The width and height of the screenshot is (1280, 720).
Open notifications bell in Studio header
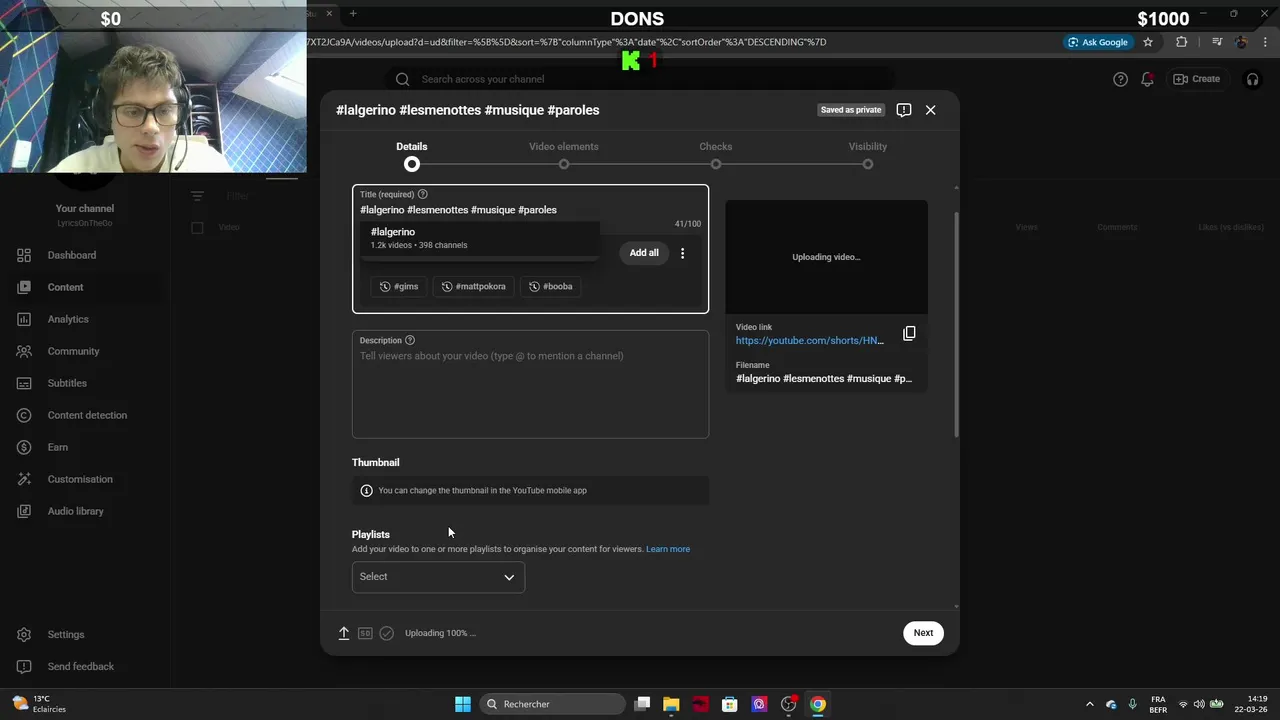[x=1147, y=79]
